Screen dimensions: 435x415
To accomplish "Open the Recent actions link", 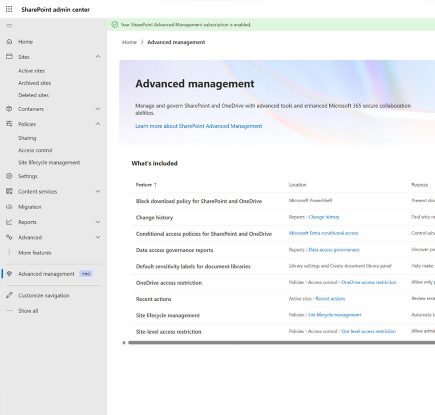I will [x=330, y=299].
